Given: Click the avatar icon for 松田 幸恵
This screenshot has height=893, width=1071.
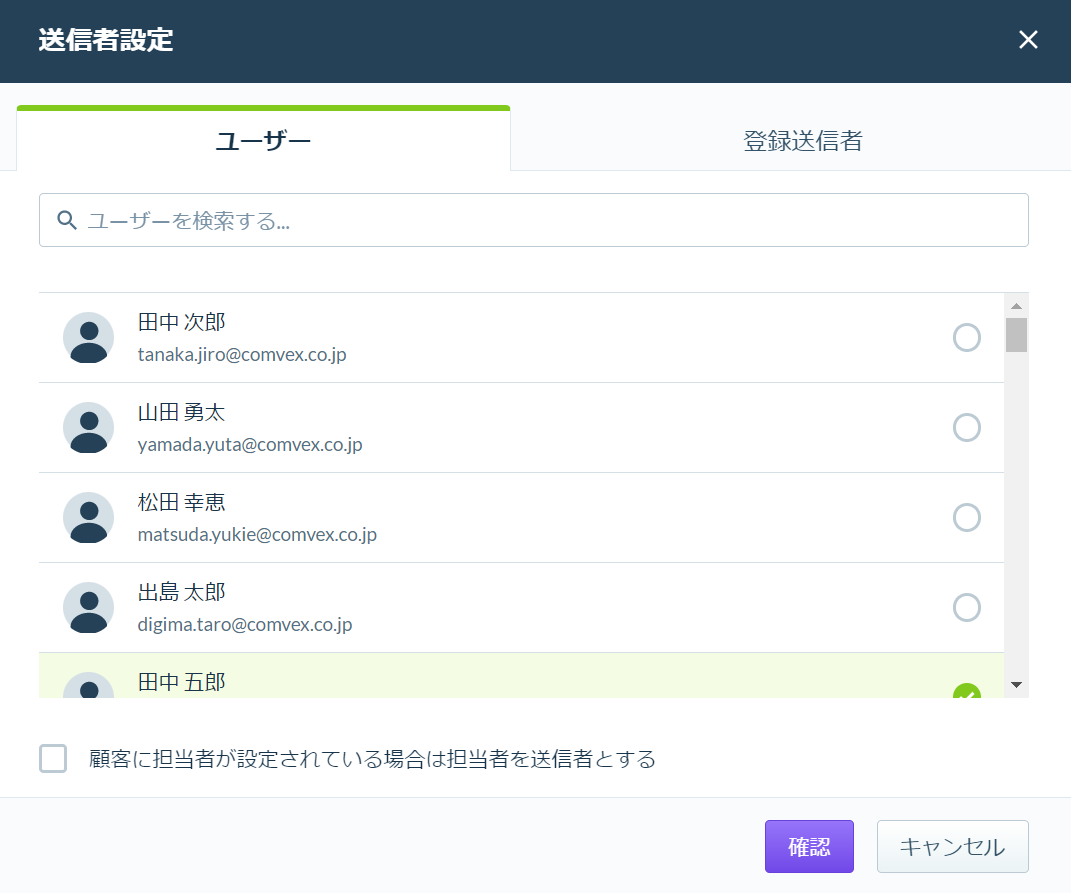Looking at the screenshot, I should click(x=89, y=518).
